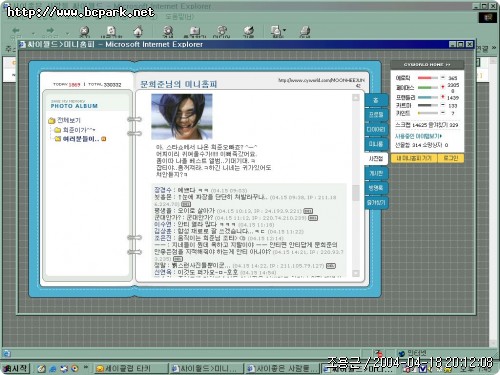Click Internet Explorer quick launch icon
Image resolution: width=500 pixels, height=375 pixels.
coord(52,369)
